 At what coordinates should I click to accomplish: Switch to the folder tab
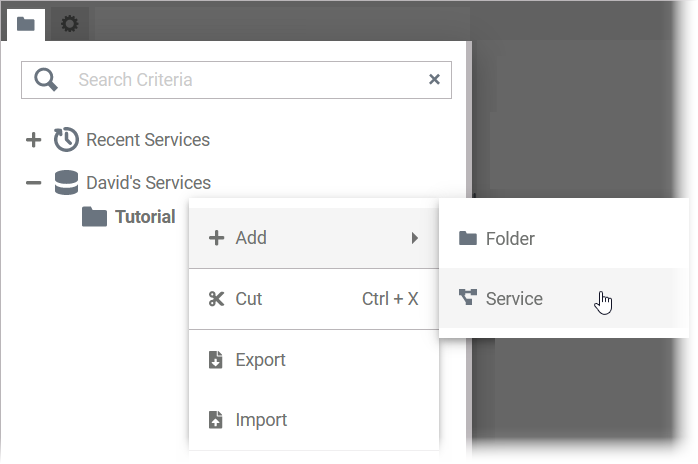coord(25,23)
